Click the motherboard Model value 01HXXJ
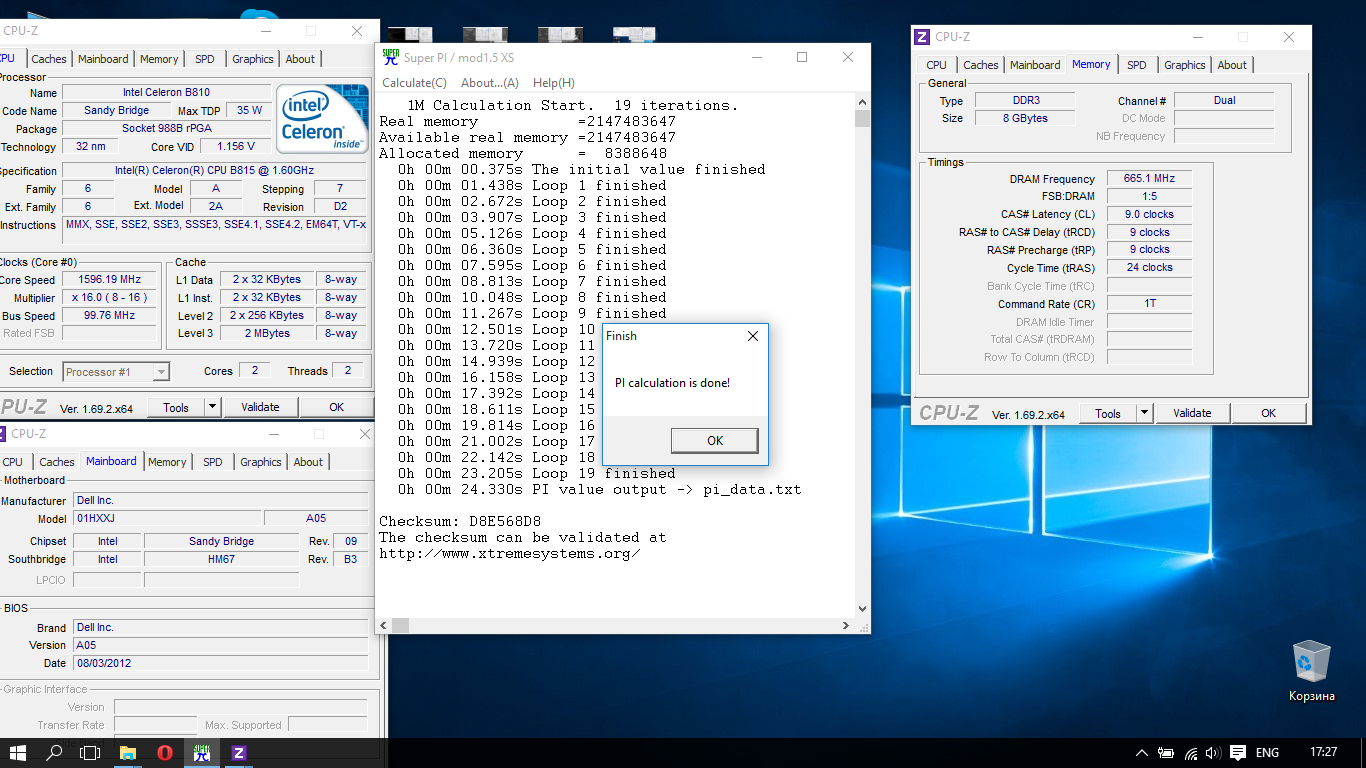1366x768 pixels. 166,519
